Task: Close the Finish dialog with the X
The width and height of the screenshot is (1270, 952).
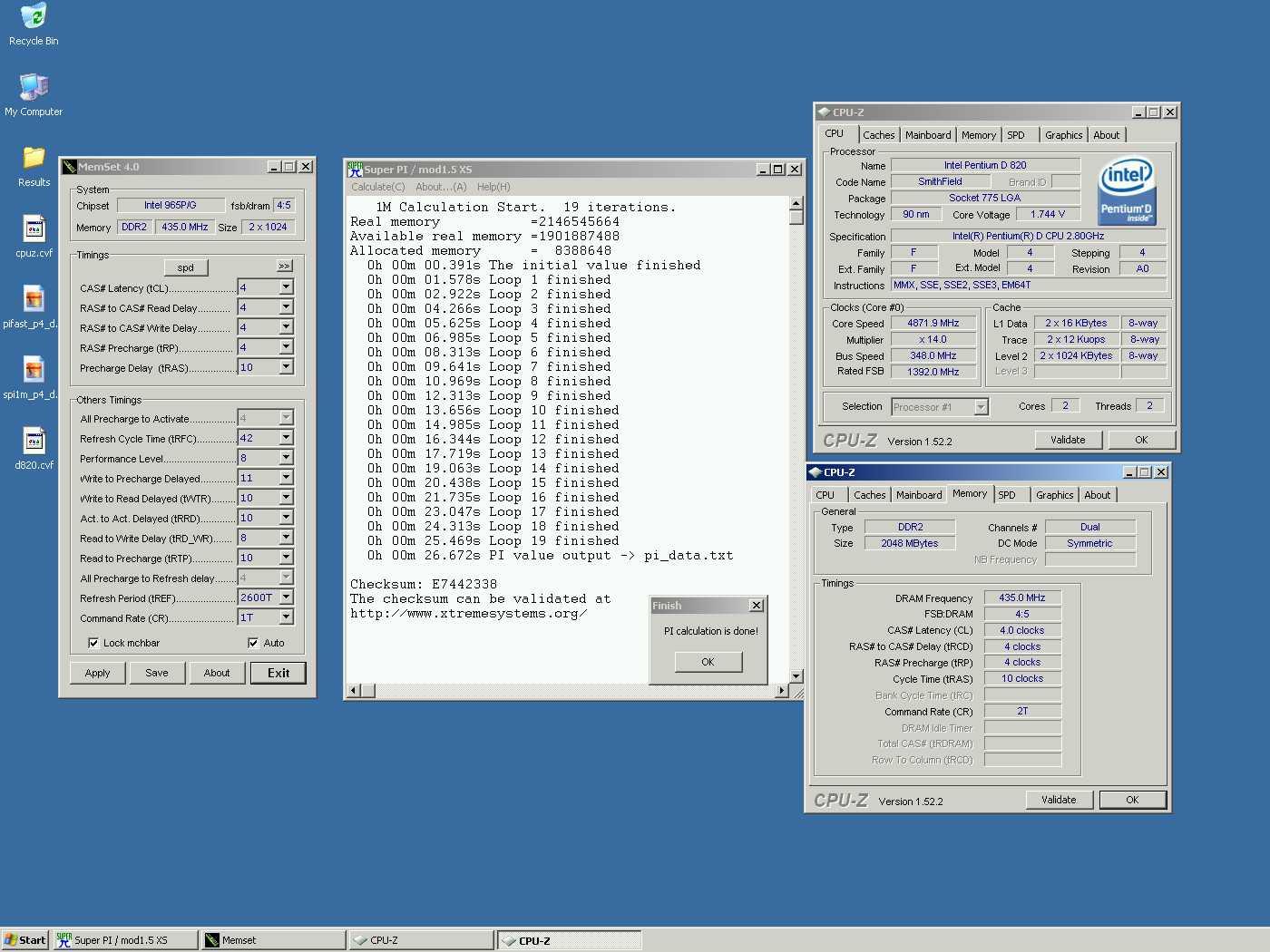Action: point(757,606)
